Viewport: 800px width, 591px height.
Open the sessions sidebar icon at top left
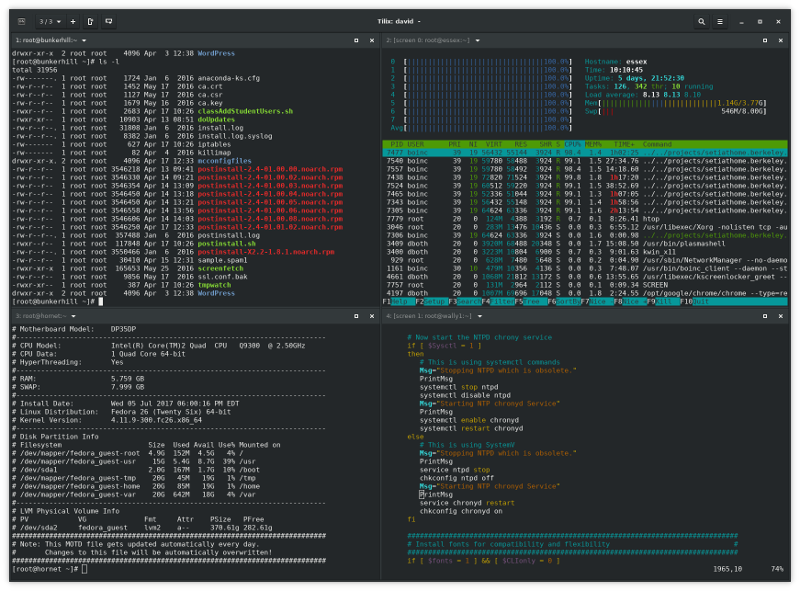22,21
